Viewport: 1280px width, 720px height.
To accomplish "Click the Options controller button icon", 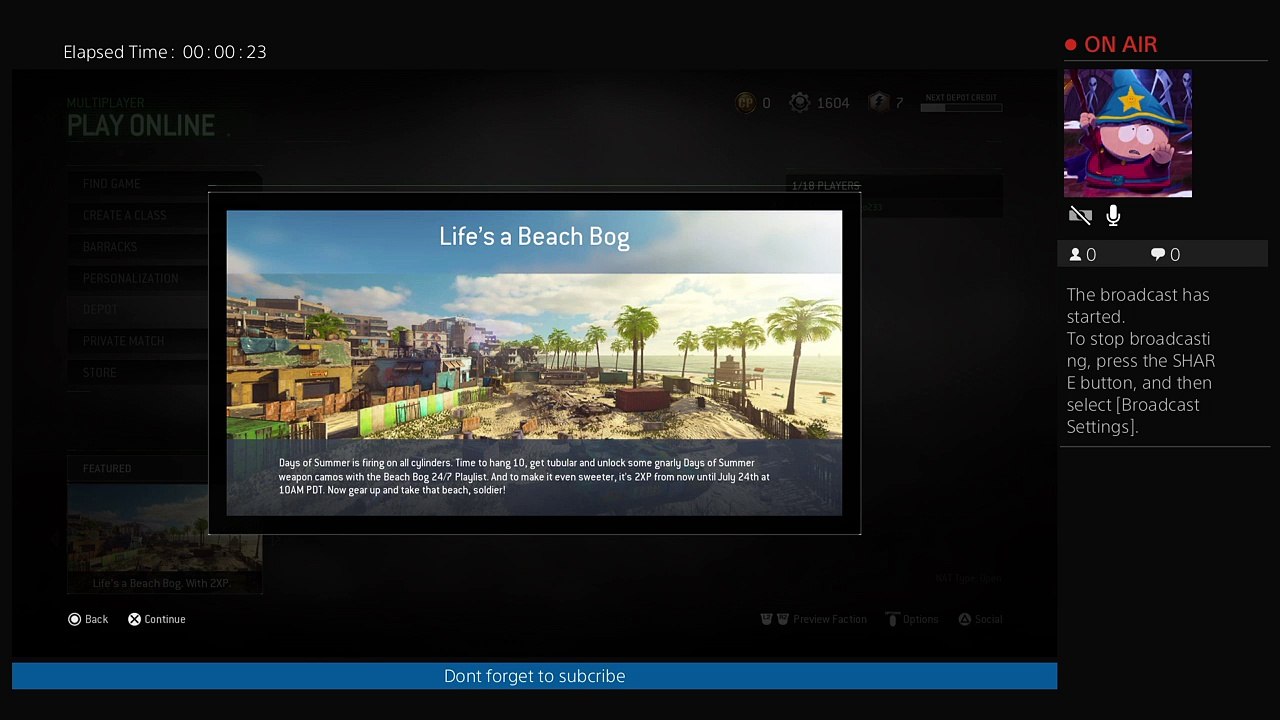I will click(893, 619).
